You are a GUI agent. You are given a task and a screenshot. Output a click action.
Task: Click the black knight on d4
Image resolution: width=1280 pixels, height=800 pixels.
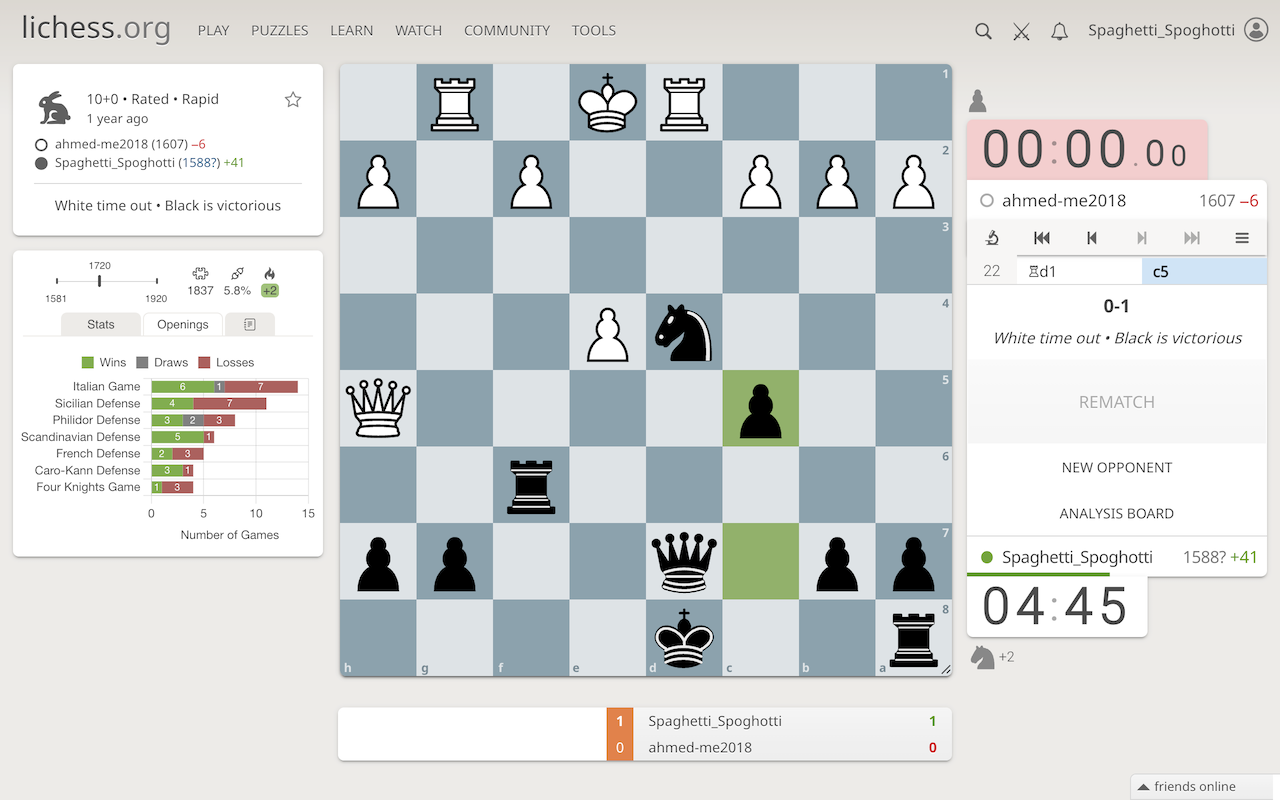684,332
